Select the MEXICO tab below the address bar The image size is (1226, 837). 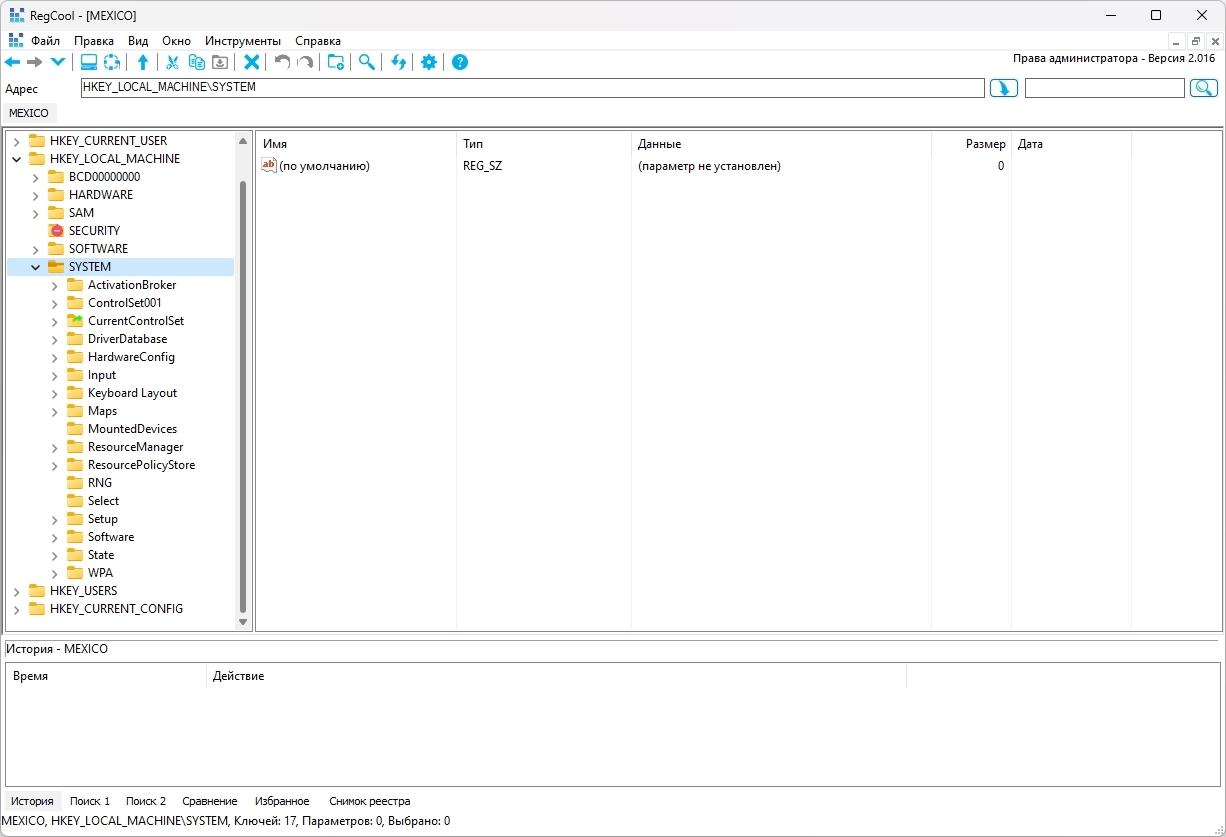[29, 113]
